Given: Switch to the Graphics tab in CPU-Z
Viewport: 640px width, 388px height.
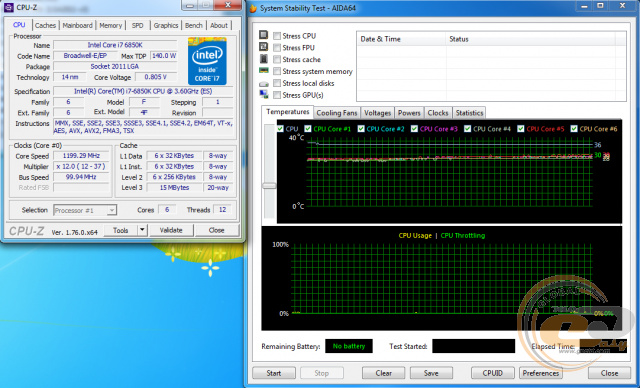Looking at the screenshot, I should tap(166, 25).
